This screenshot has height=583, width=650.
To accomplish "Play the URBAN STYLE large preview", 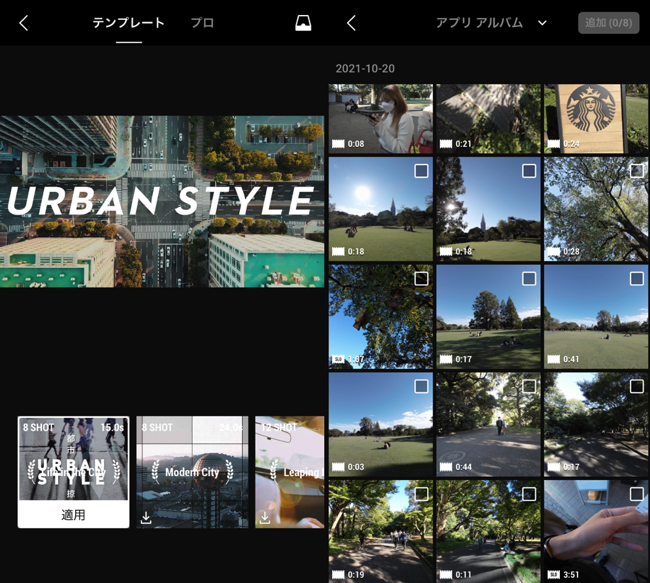I will (x=162, y=201).
